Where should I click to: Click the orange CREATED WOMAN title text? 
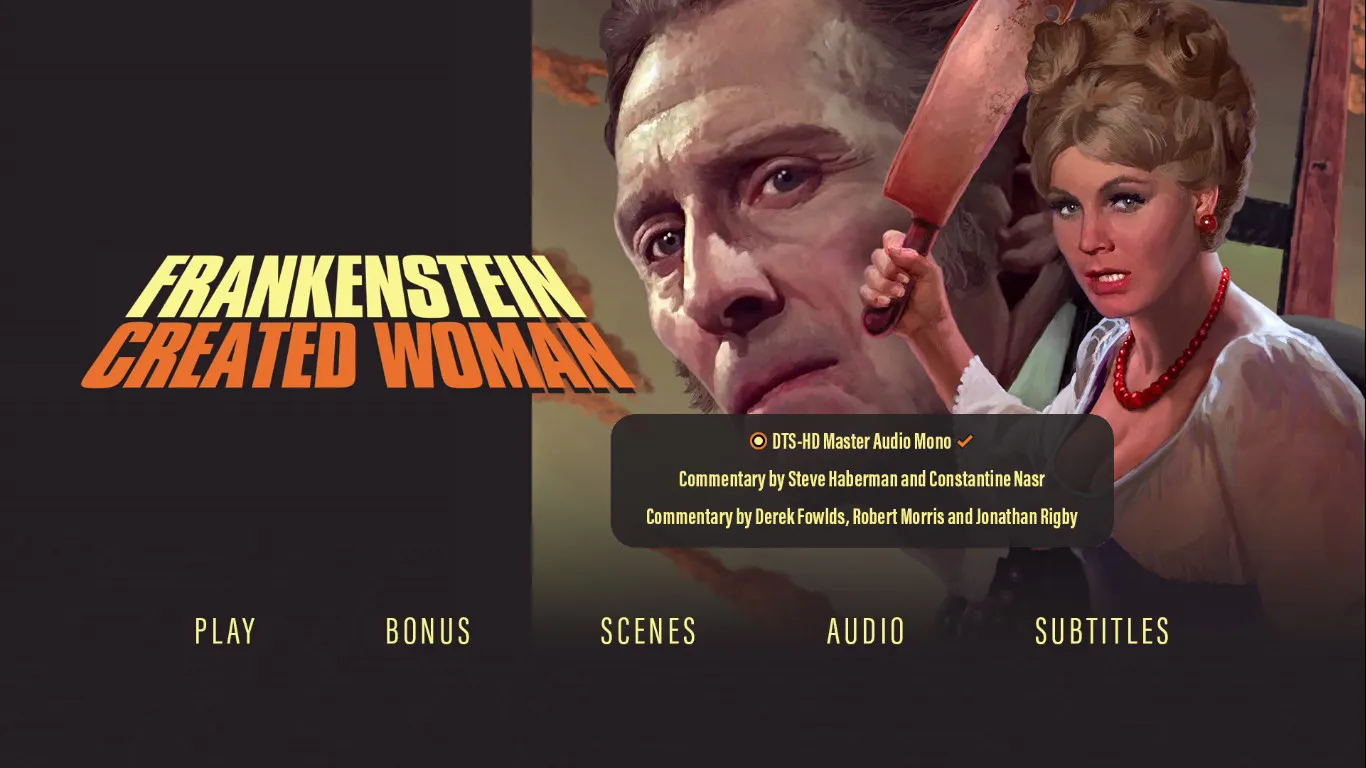pyautogui.click(x=358, y=355)
